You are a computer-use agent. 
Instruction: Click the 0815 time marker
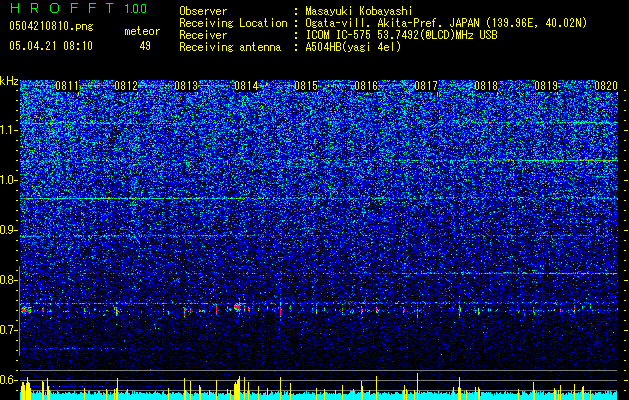[x=306, y=86]
